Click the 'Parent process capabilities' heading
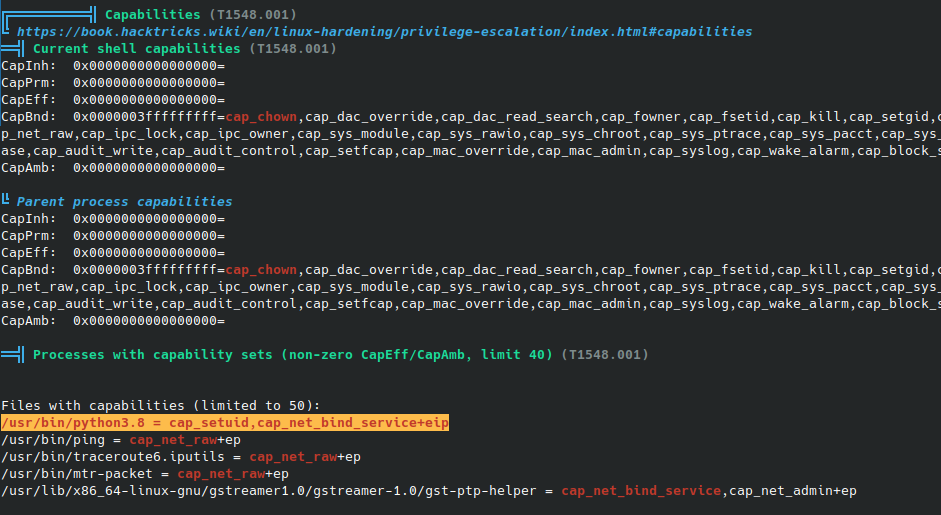Screen dimensions: 941x515 tap(124, 202)
